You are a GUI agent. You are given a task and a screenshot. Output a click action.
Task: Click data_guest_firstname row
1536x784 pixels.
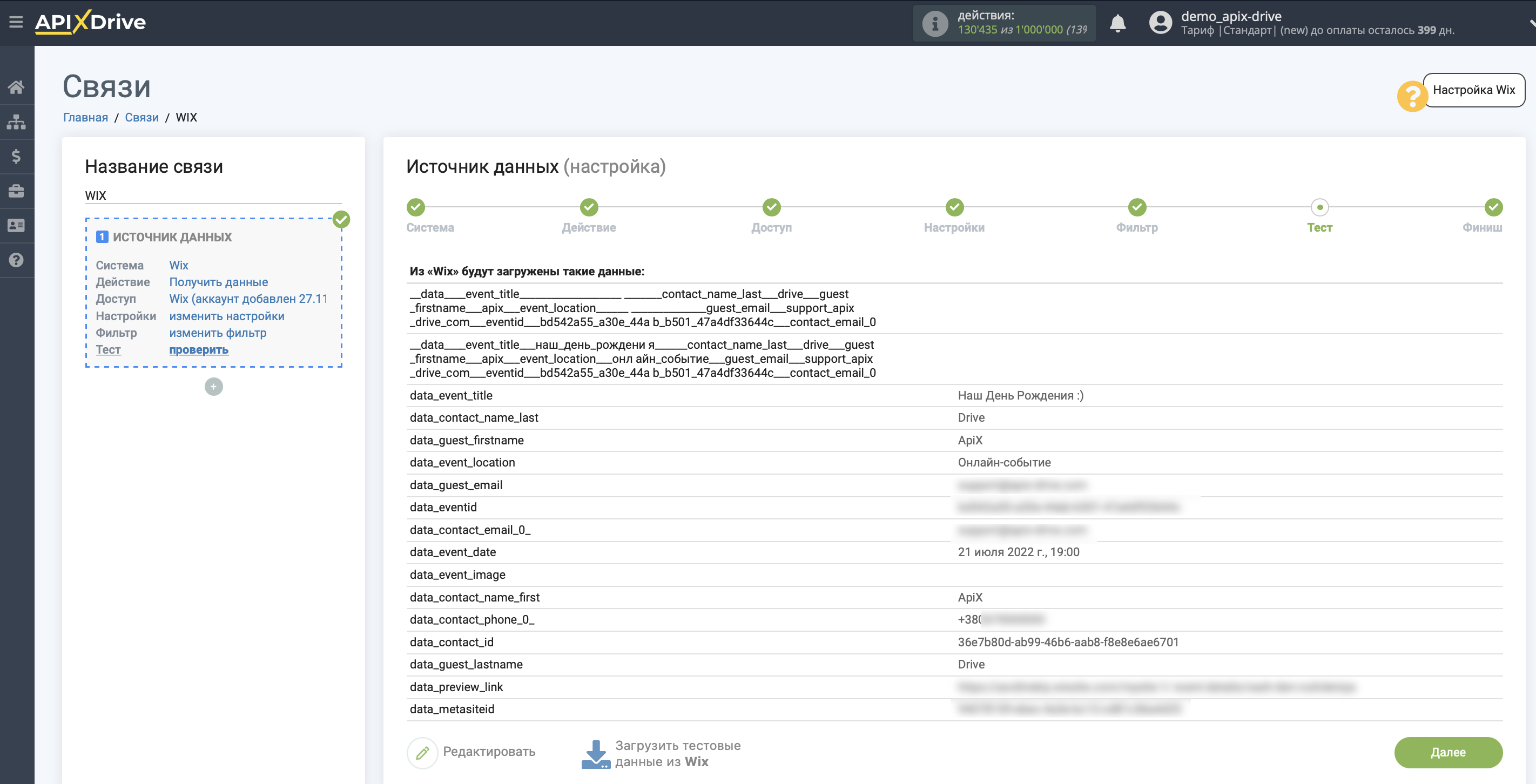(954, 440)
